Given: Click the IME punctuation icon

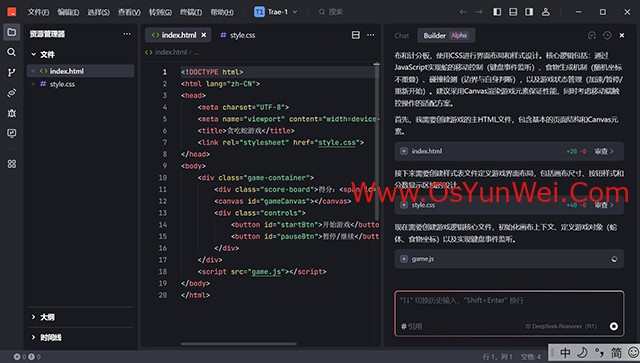Looking at the screenshot, I should point(599,352).
